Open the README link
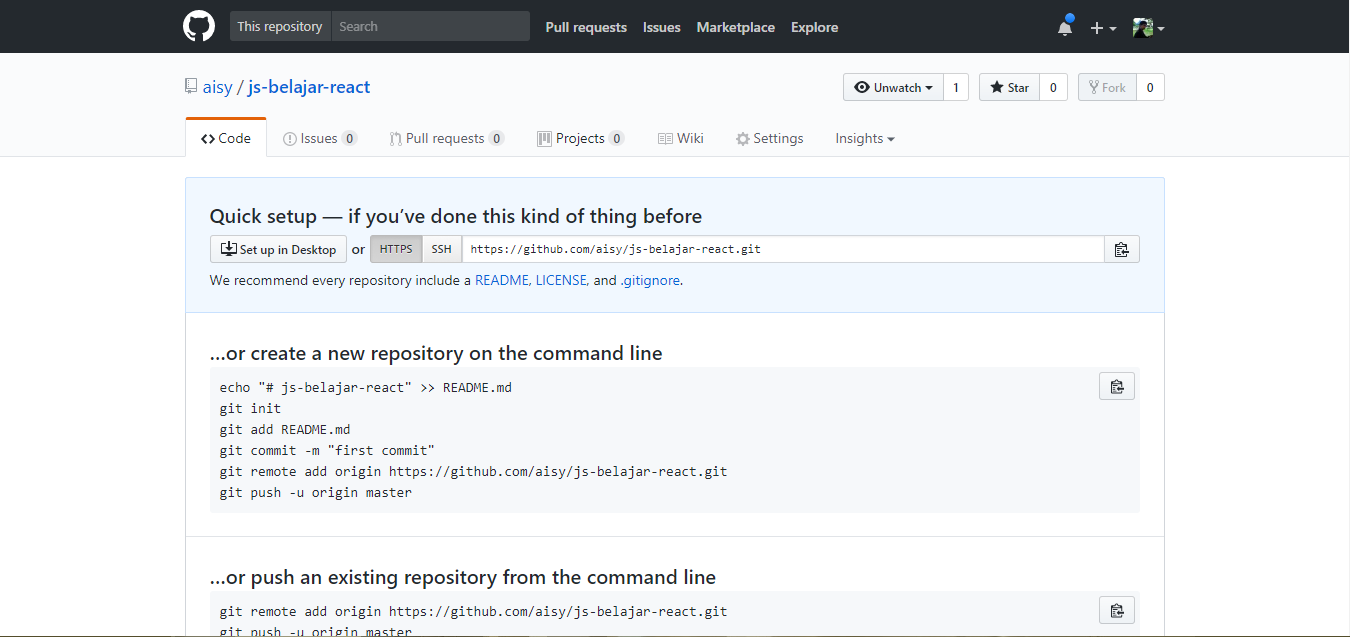The width and height of the screenshot is (1350, 637). coord(501,281)
